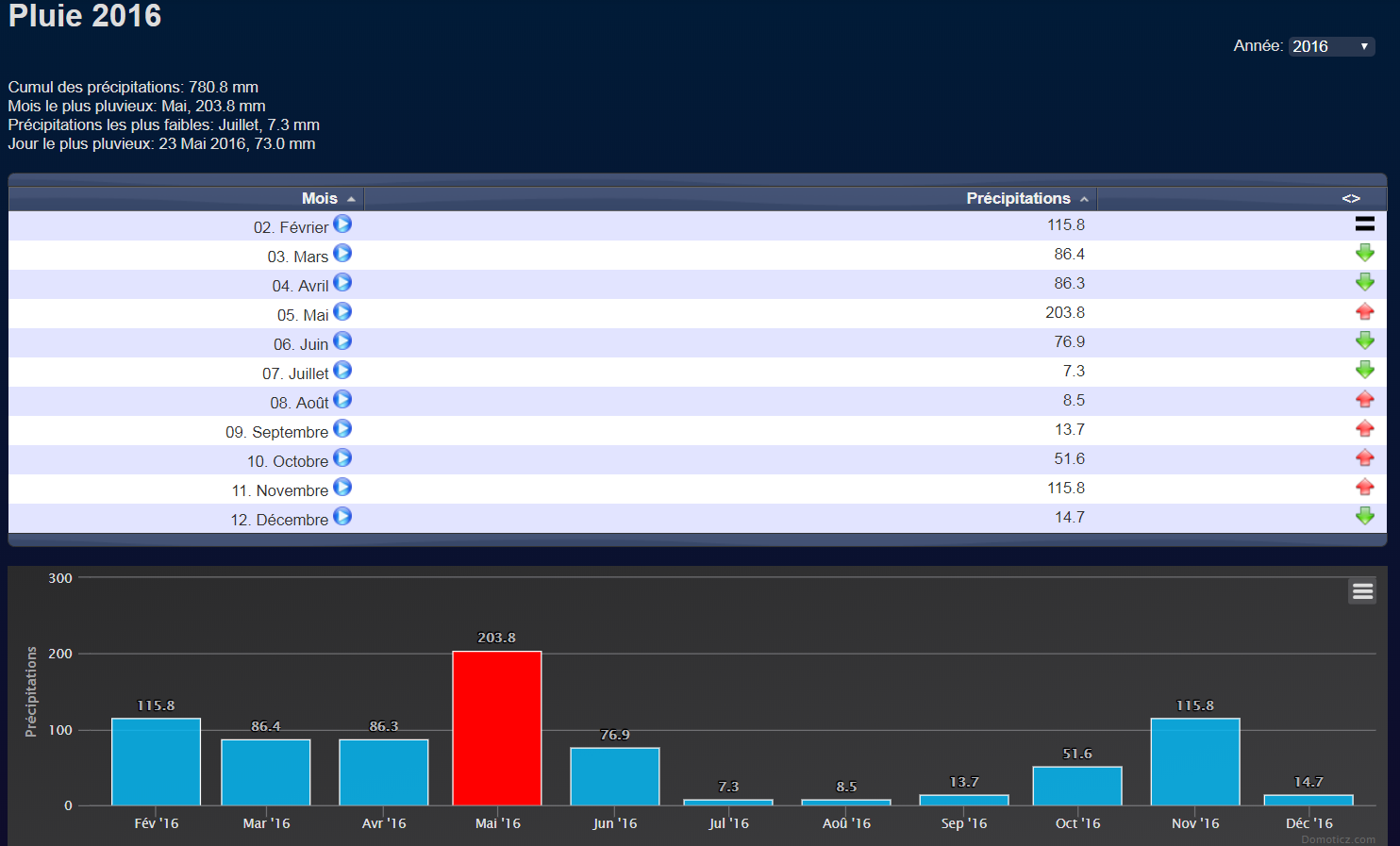The height and width of the screenshot is (846, 1400).
Task: Open the chart context hamburger menu
Action: point(1362,591)
